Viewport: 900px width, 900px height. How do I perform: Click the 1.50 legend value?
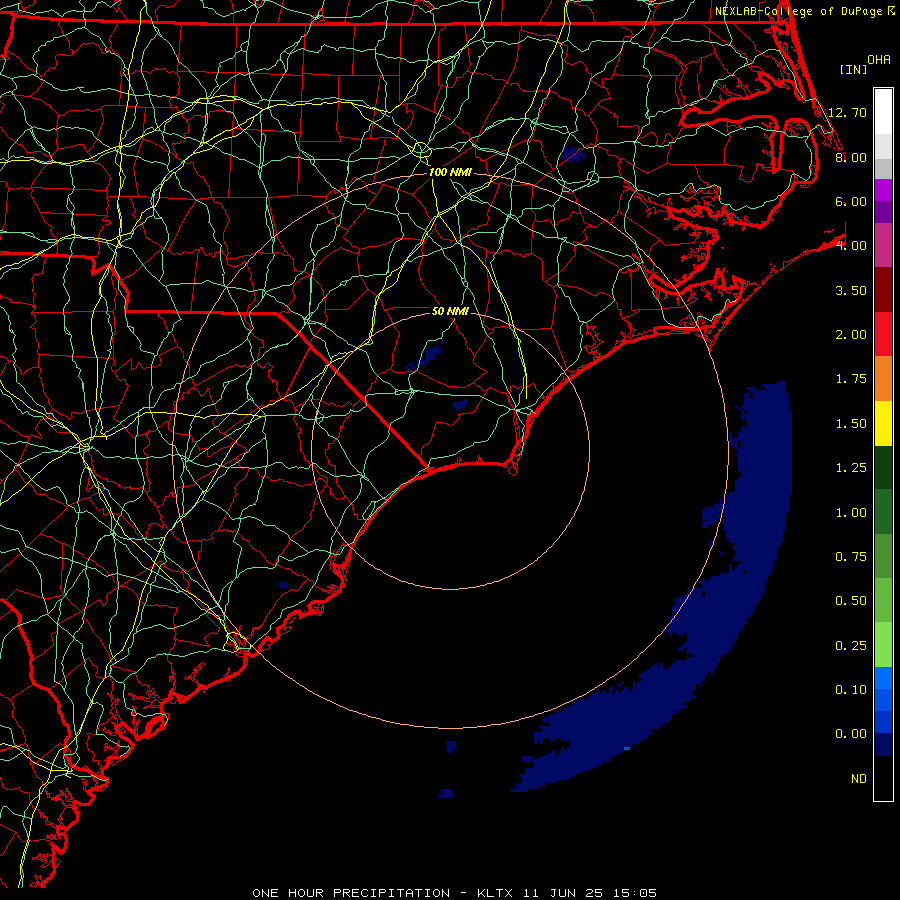[851, 424]
